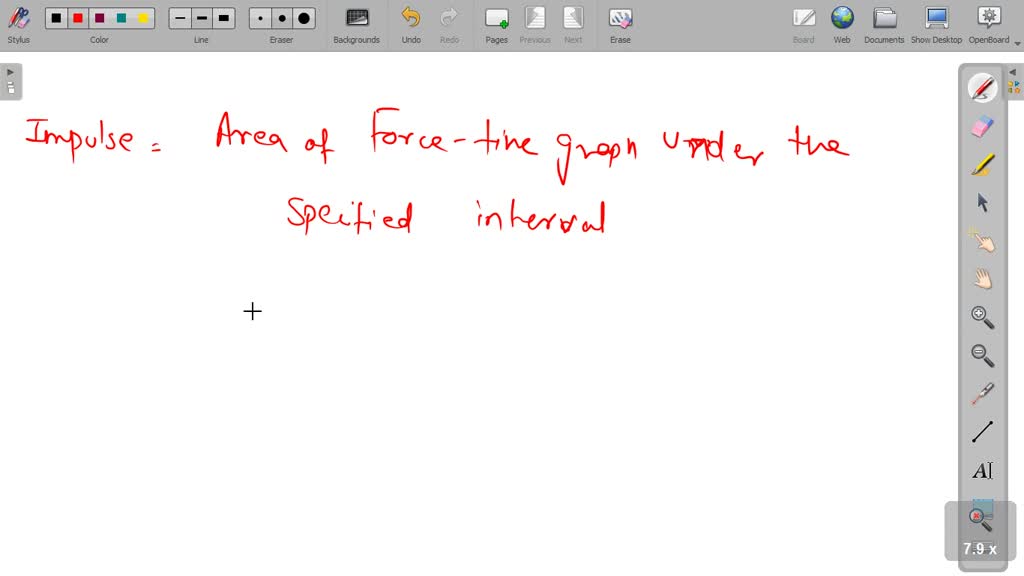This screenshot has width=1024, height=576.
Task: Select the Pen tool in the side palette
Action: [x=982, y=88]
